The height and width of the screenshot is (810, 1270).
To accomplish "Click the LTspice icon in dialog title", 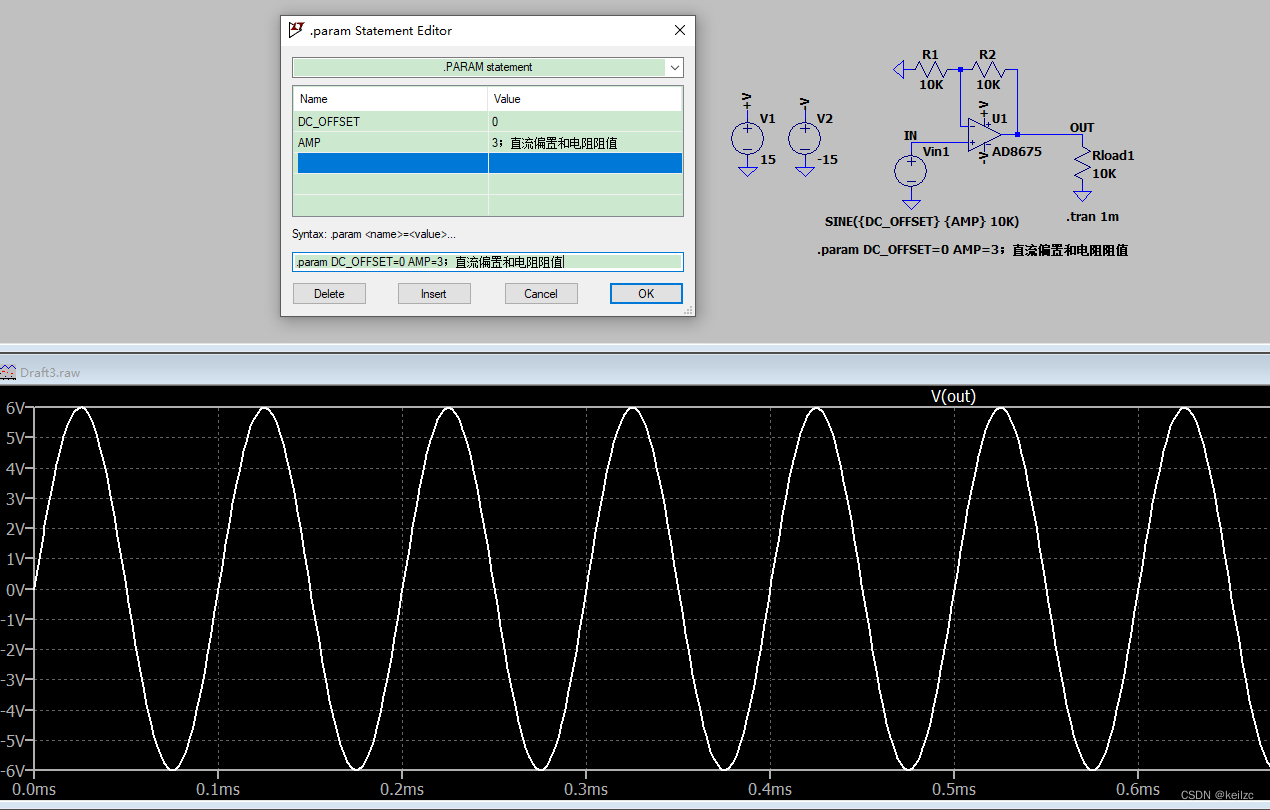I will pos(296,30).
